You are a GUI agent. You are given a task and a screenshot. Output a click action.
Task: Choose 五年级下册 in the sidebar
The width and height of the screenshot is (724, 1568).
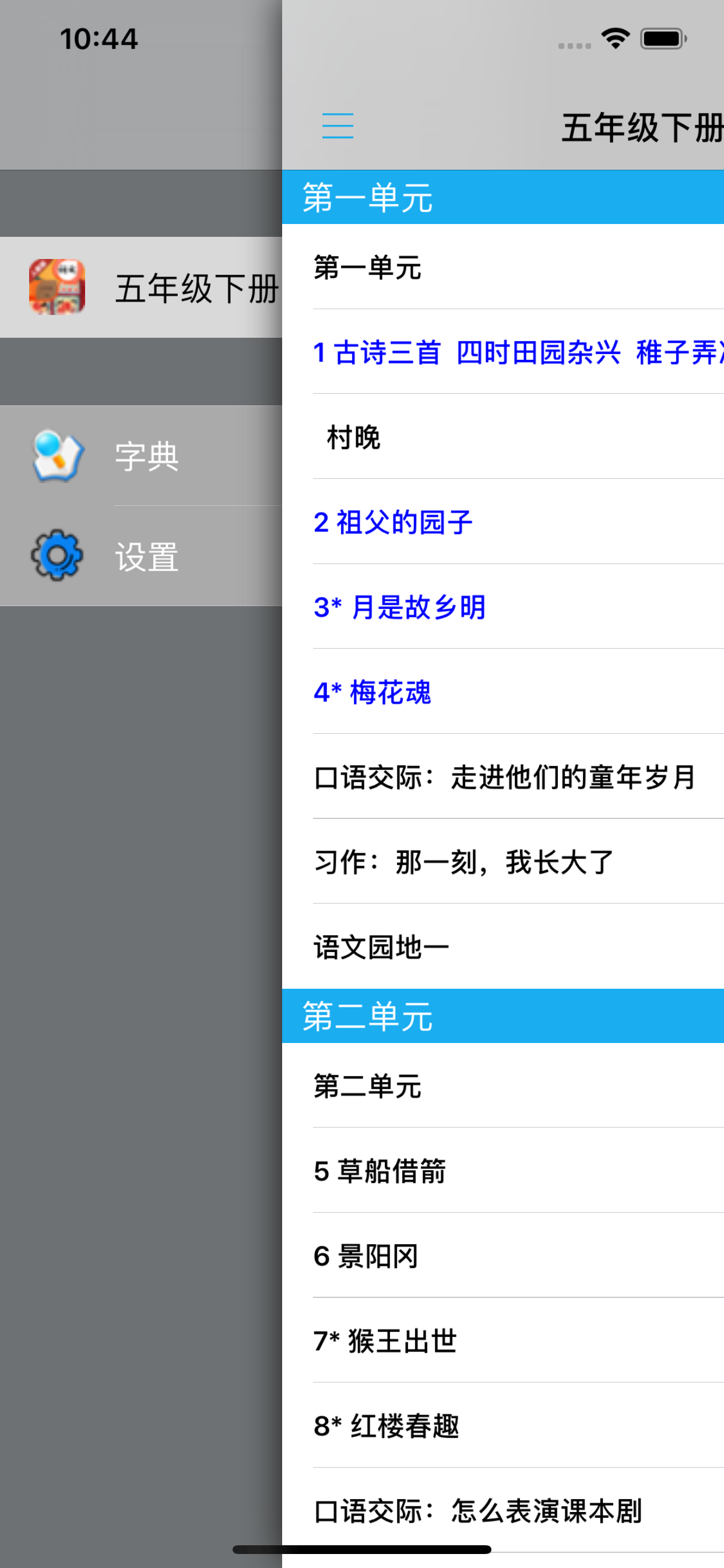[141, 288]
